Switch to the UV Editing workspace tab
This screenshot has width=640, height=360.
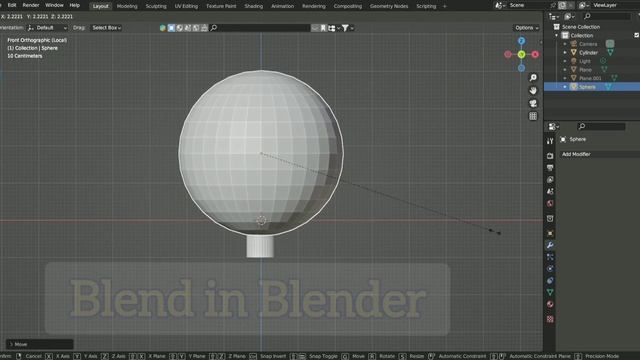click(x=186, y=6)
